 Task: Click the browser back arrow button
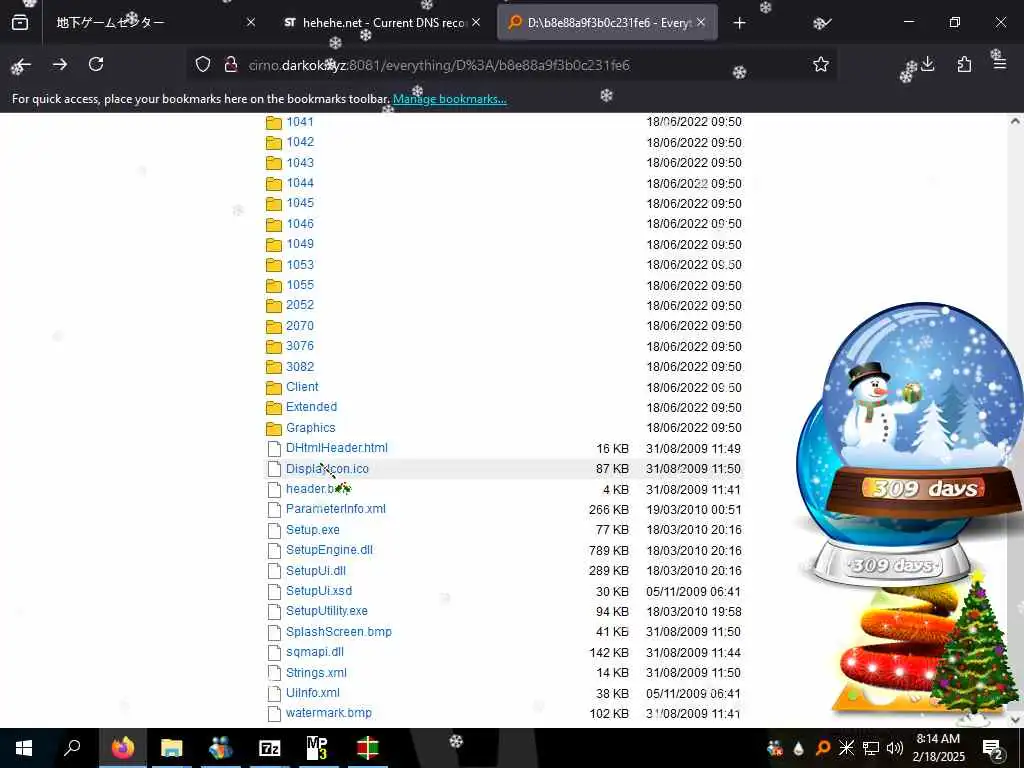pyautogui.click(x=22, y=65)
